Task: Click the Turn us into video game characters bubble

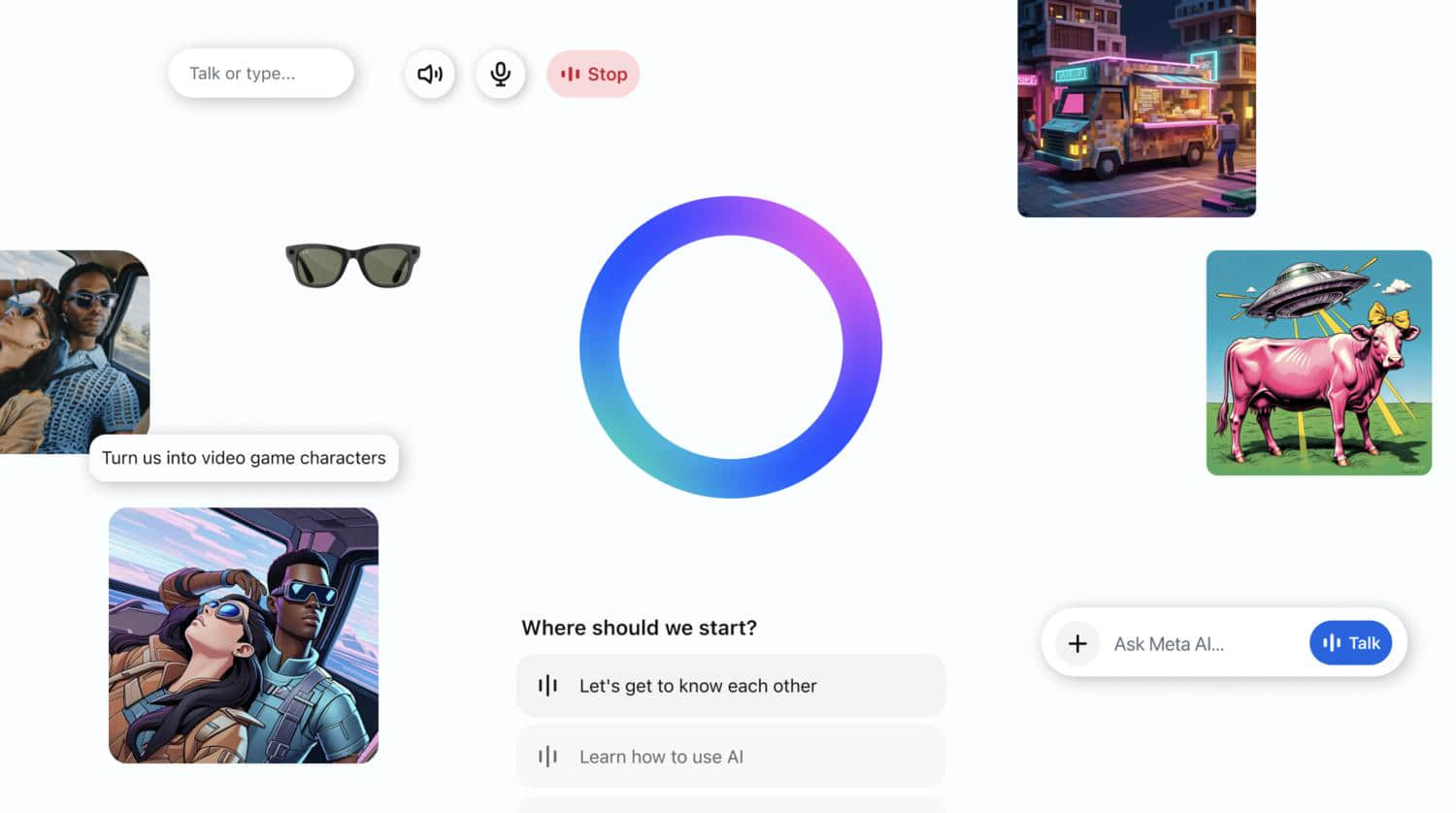Action: pos(244,458)
